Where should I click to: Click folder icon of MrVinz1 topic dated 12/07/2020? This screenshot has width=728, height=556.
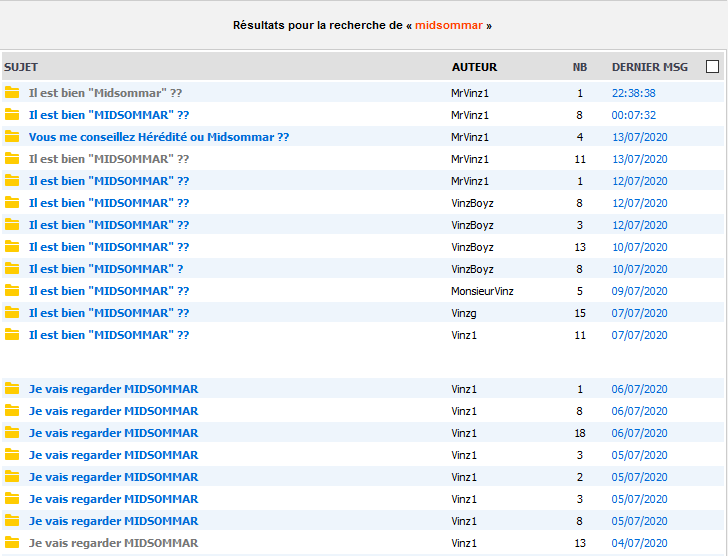(12, 181)
